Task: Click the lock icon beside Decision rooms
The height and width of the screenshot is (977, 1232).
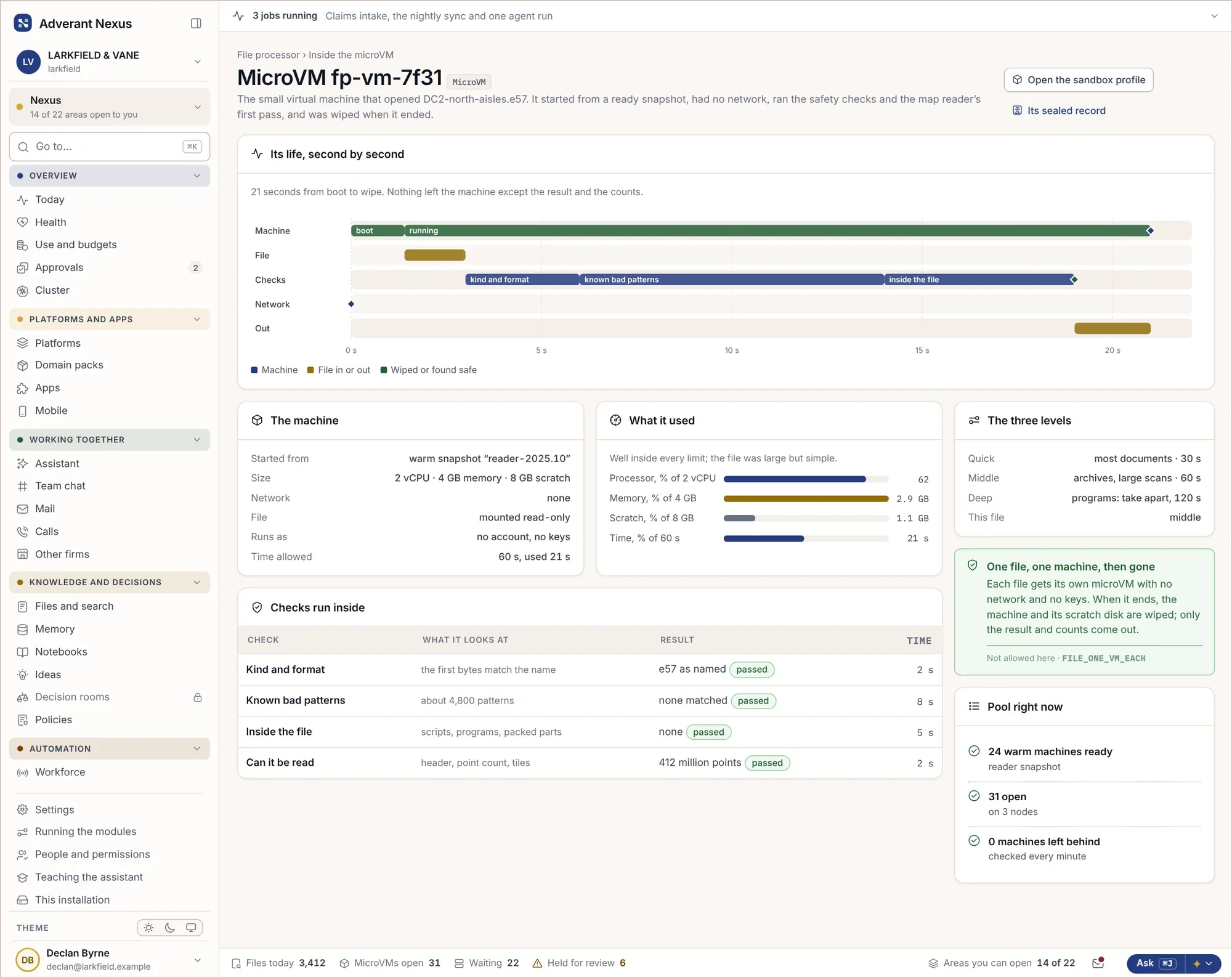Action: click(198, 697)
